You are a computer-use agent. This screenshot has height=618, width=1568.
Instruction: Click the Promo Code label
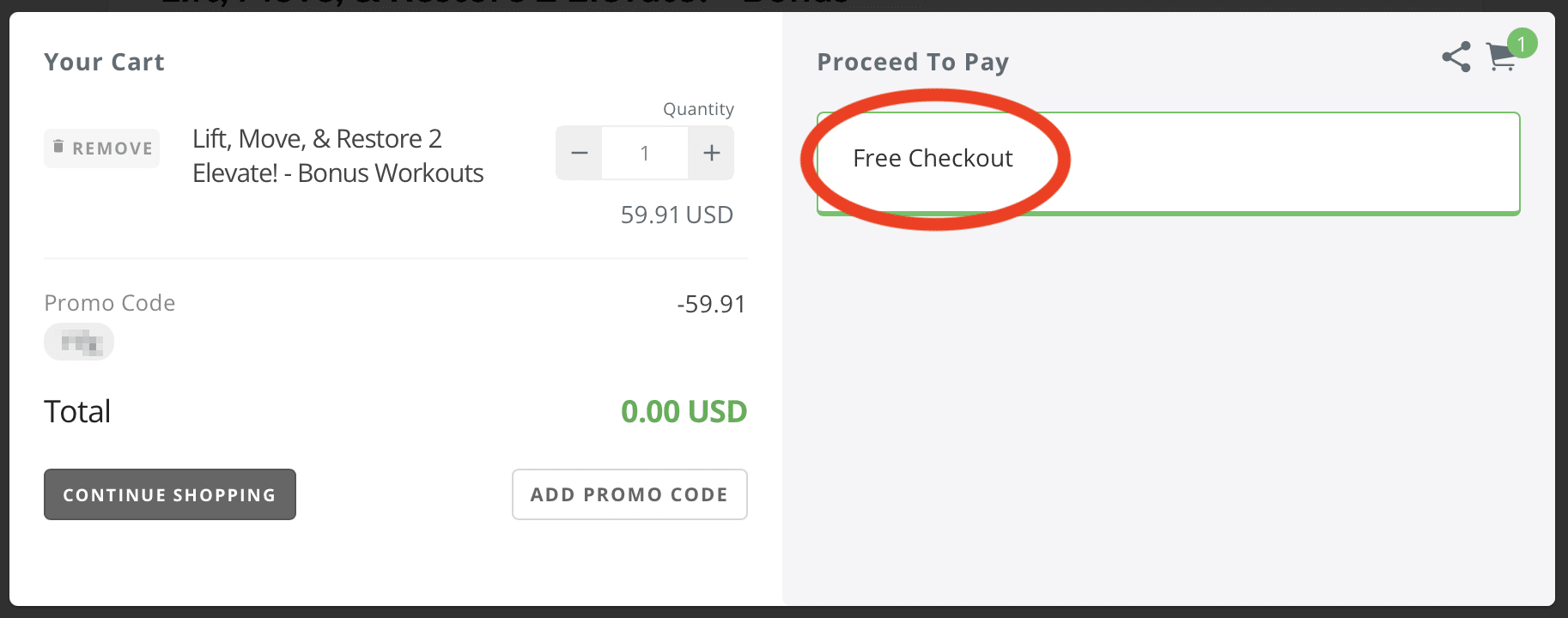(x=110, y=303)
